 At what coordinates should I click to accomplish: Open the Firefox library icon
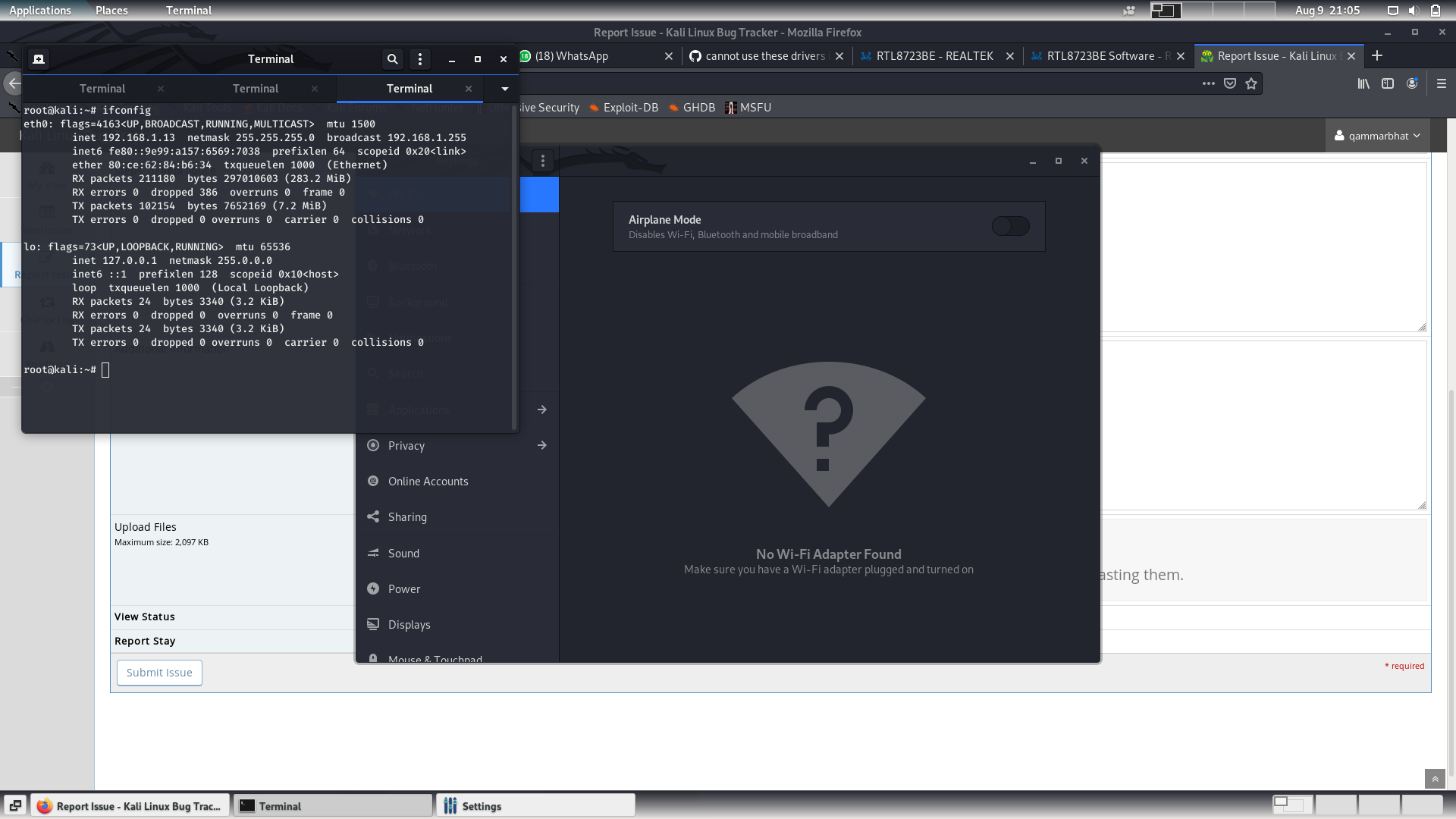[1363, 84]
